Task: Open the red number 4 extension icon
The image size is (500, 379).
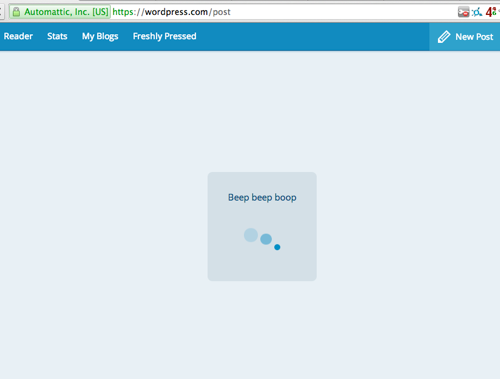Action: [491, 12]
